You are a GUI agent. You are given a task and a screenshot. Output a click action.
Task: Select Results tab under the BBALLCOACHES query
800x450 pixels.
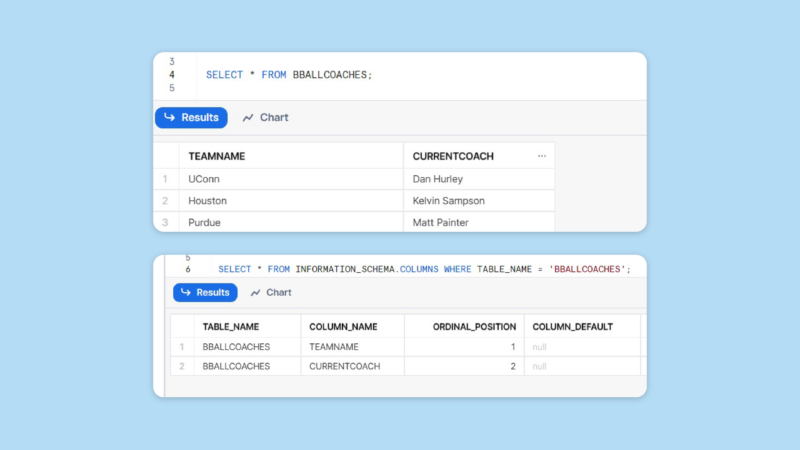(191, 118)
